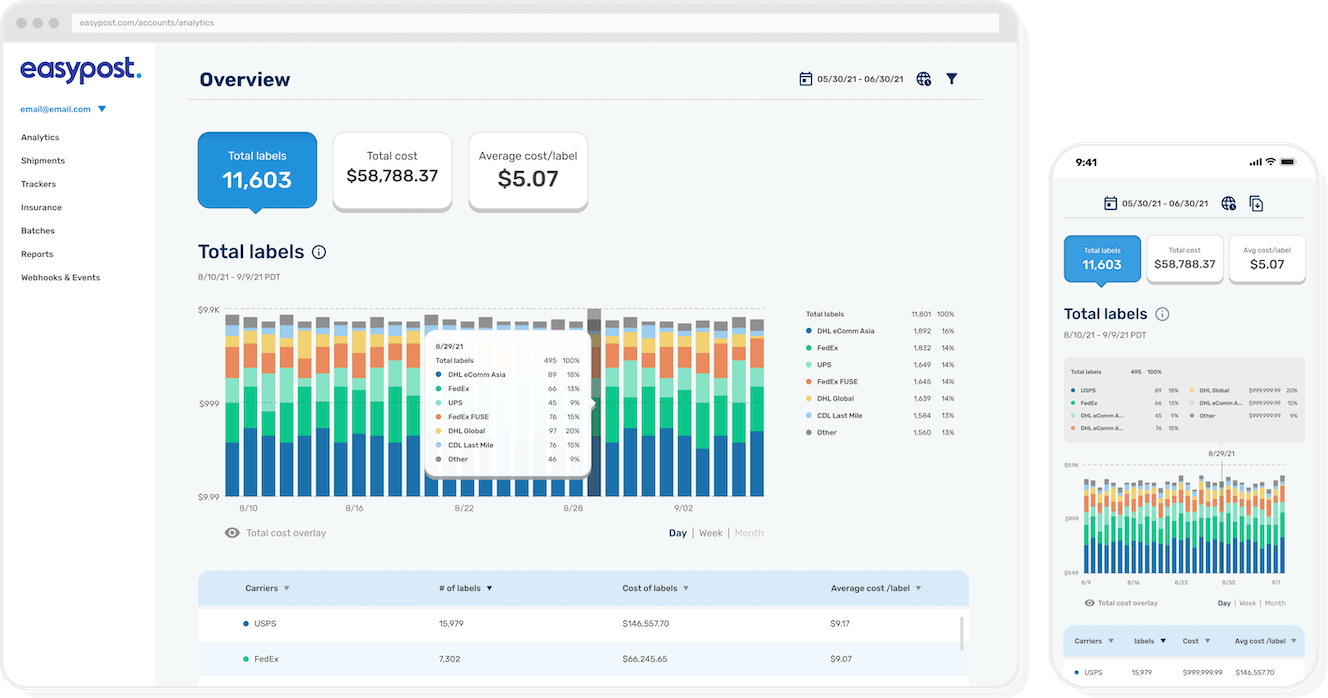This screenshot has width=1328, height=698.
Task: Sort phone table by labels arrow
Action: pos(1163,641)
